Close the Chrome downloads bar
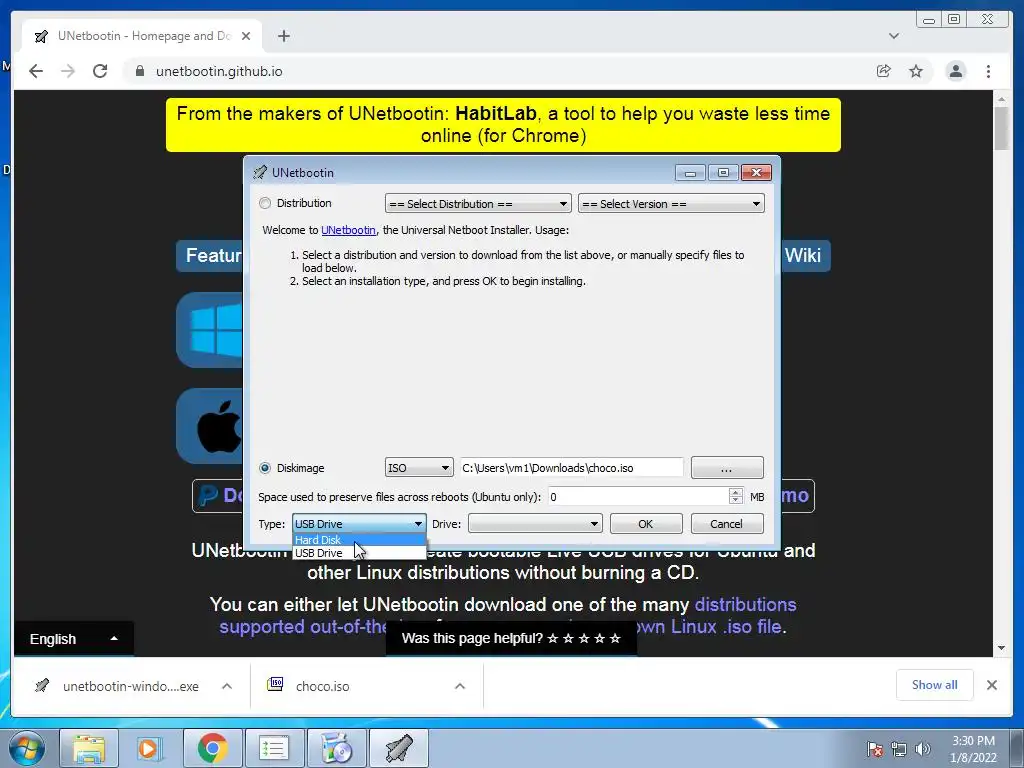Screen dimensions: 1024x768 (x=991, y=685)
